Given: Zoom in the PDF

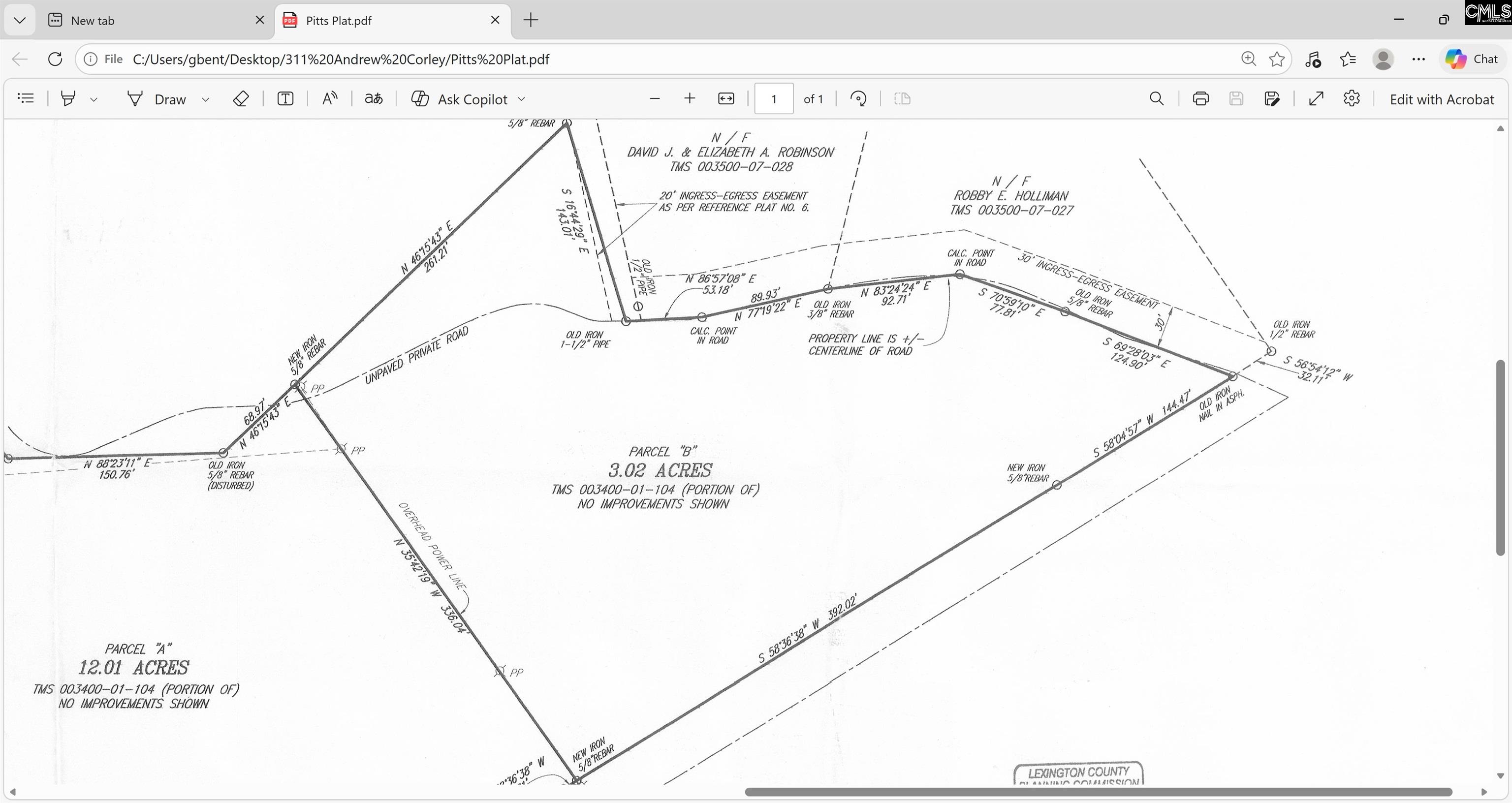Looking at the screenshot, I should tap(690, 98).
